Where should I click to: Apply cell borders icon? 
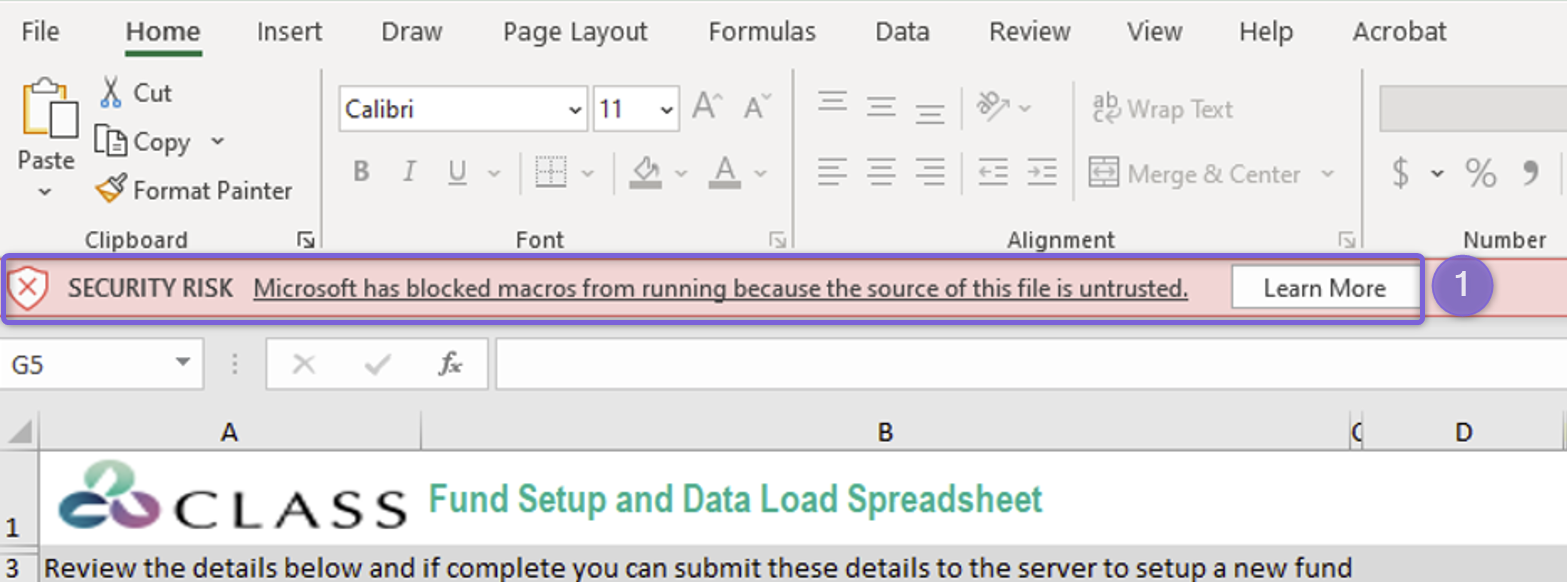[550, 172]
